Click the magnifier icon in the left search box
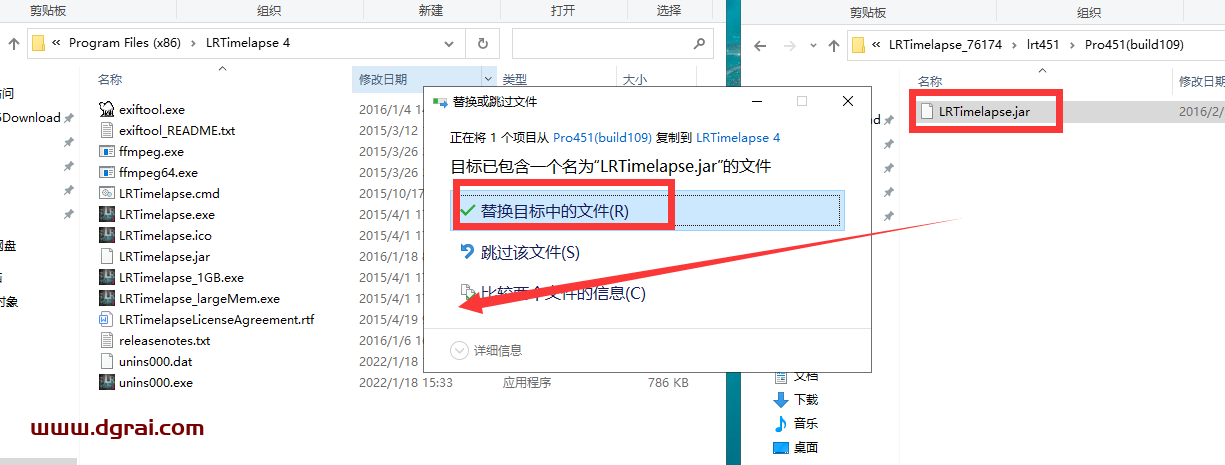The image size is (1225, 465). (x=699, y=44)
